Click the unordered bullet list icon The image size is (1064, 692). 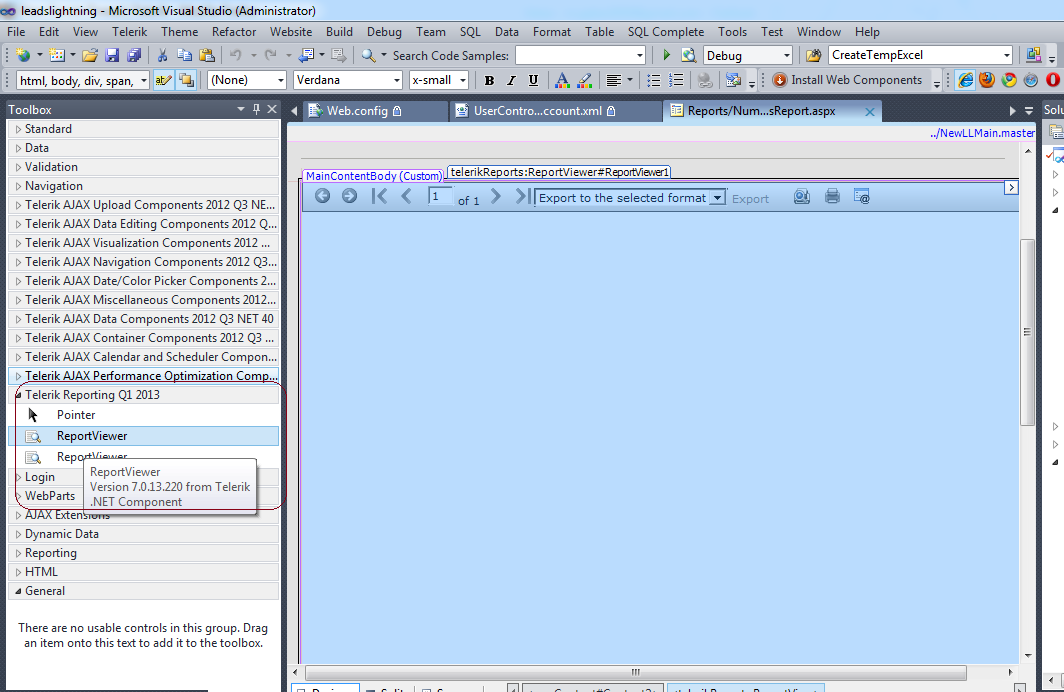click(x=653, y=81)
